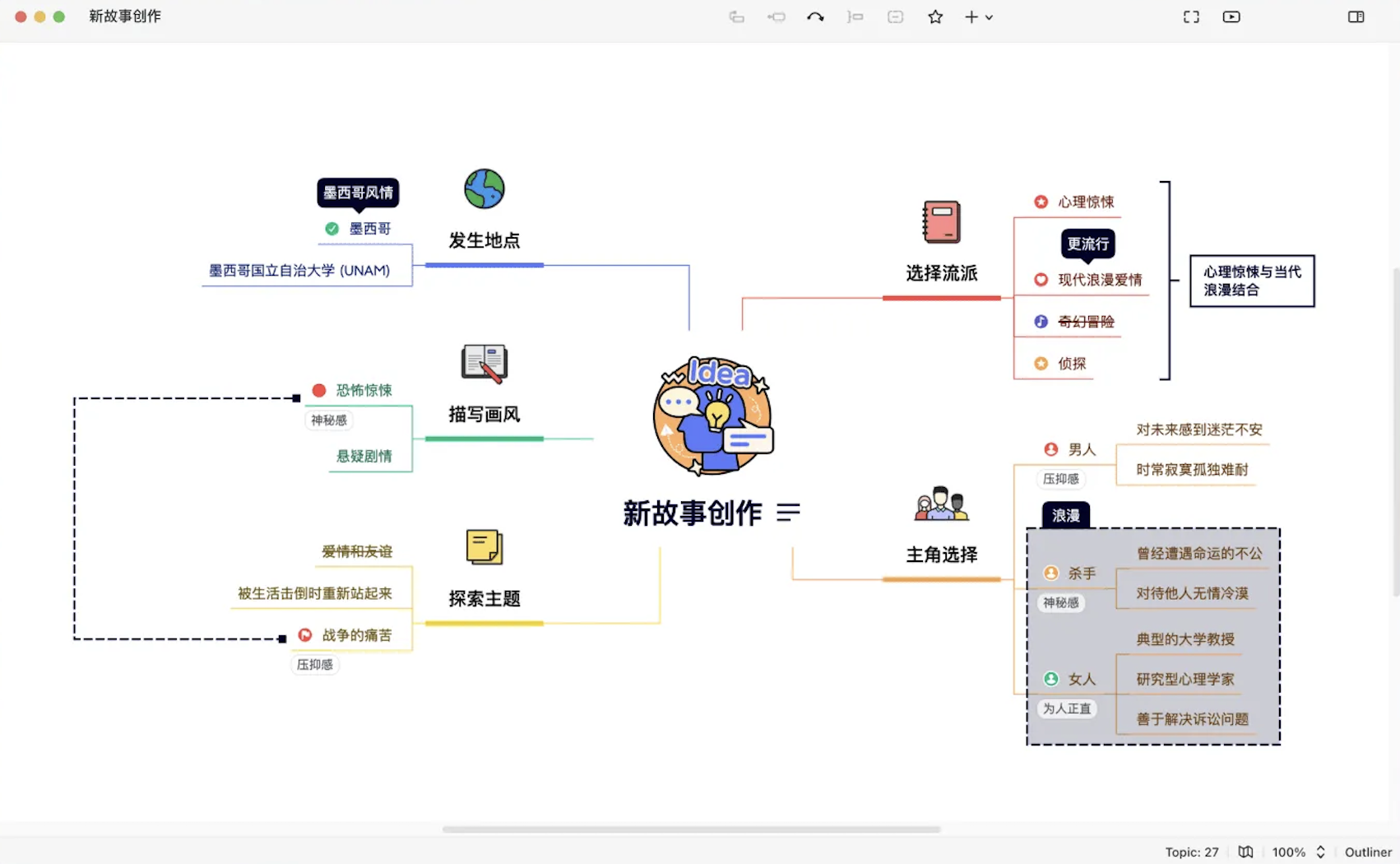Screen dimensions: 1400x864
Task: Click the plus insert icon in toolbar
Action: pyautogui.click(x=971, y=16)
